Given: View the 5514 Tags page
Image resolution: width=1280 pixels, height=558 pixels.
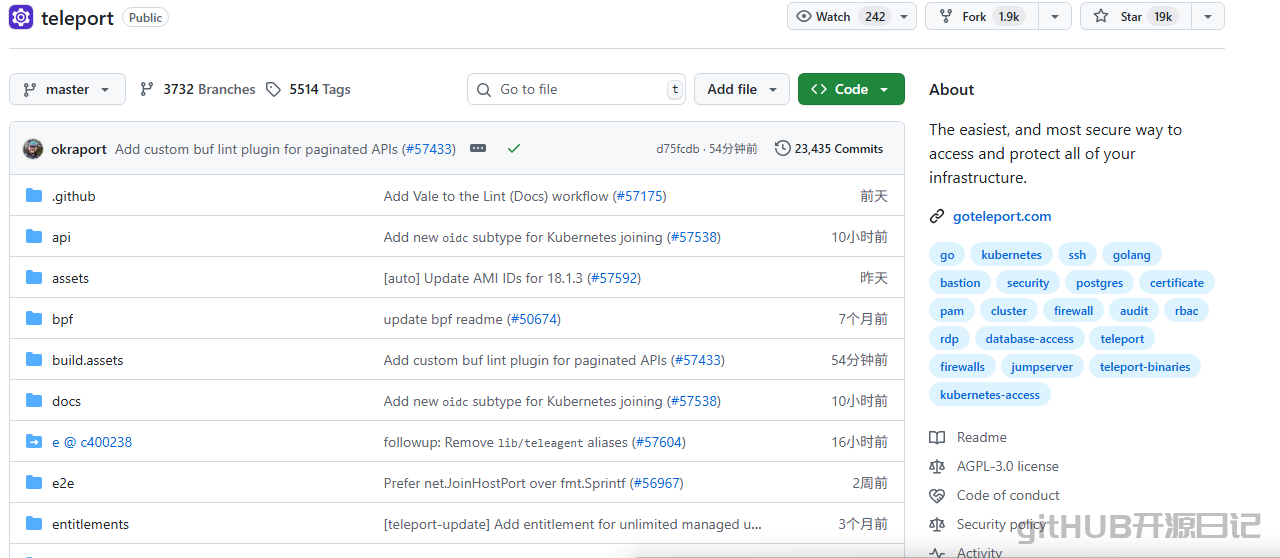Looking at the screenshot, I should pyautogui.click(x=308, y=89).
